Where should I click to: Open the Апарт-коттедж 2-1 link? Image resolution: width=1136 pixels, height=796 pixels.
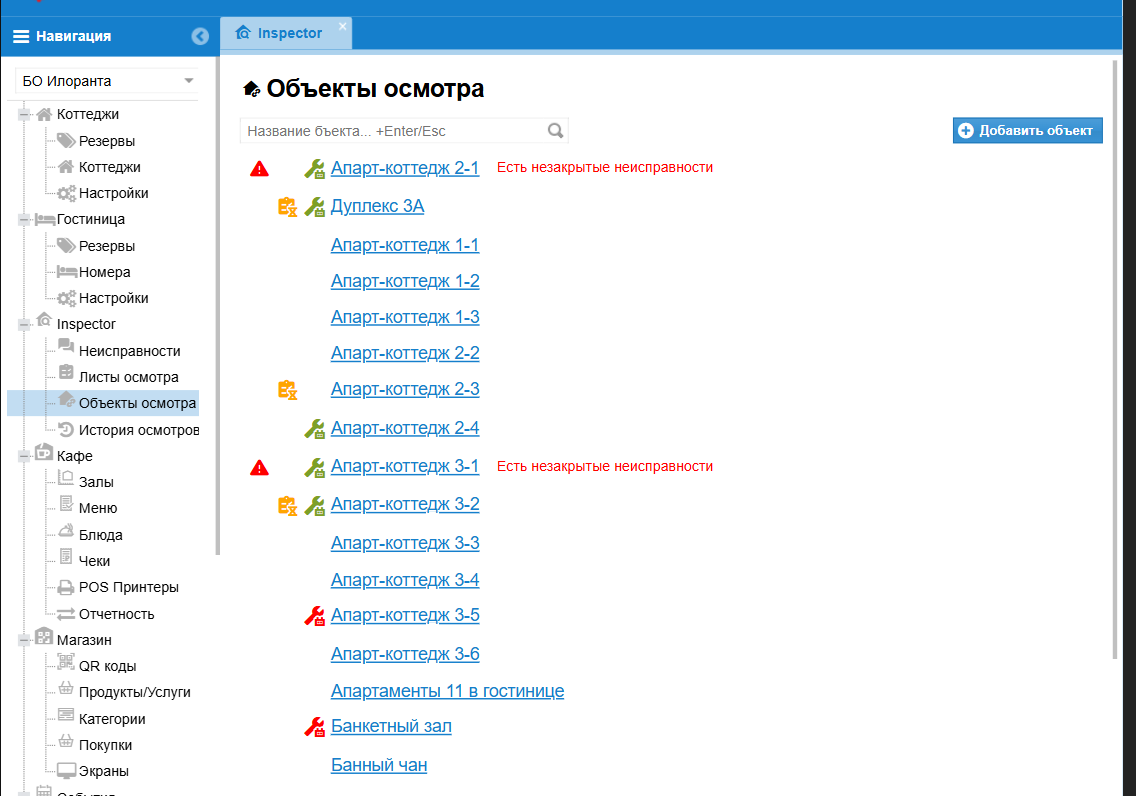(405, 168)
